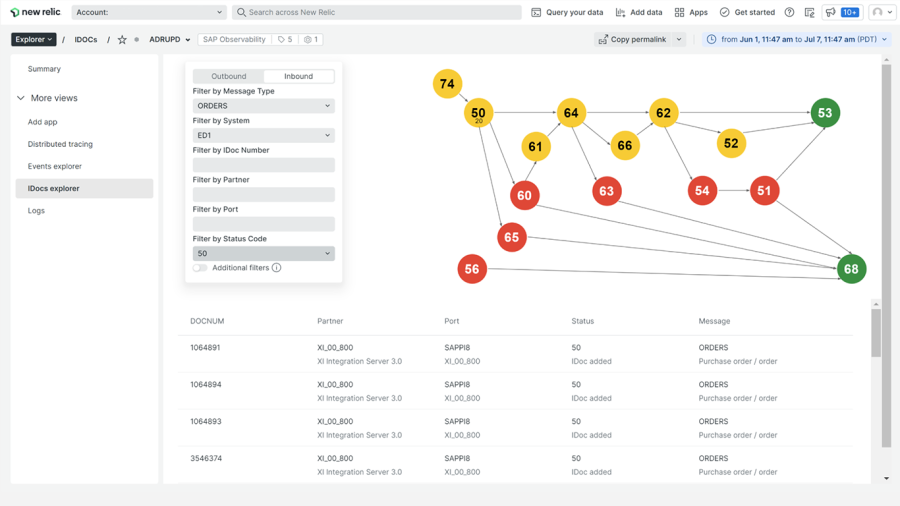Click the yellow status node 52

(731, 143)
